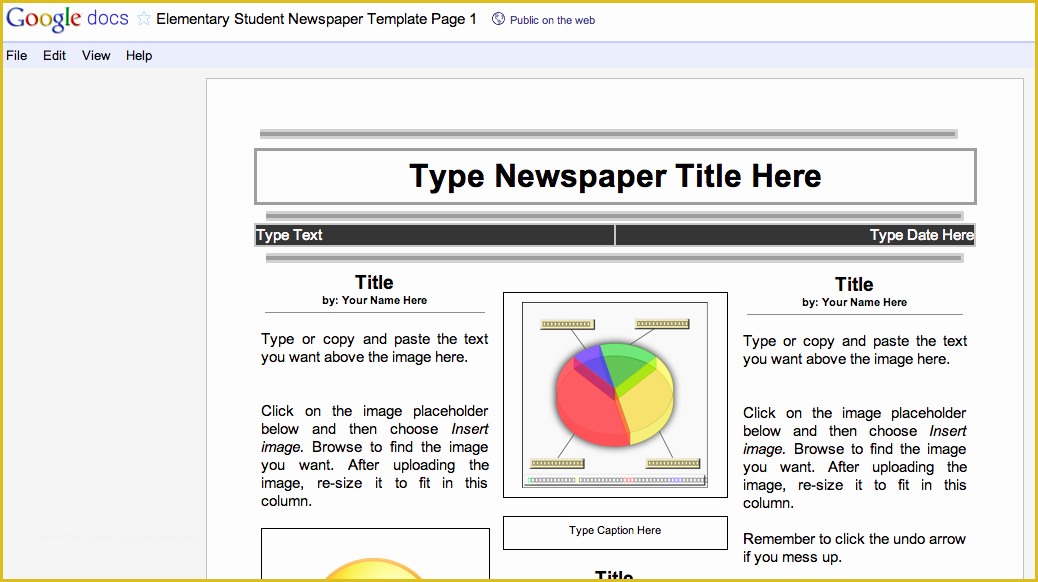The width and height of the screenshot is (1038, 582).
Task: Star the document with the star icon
Action: point(144,19)
